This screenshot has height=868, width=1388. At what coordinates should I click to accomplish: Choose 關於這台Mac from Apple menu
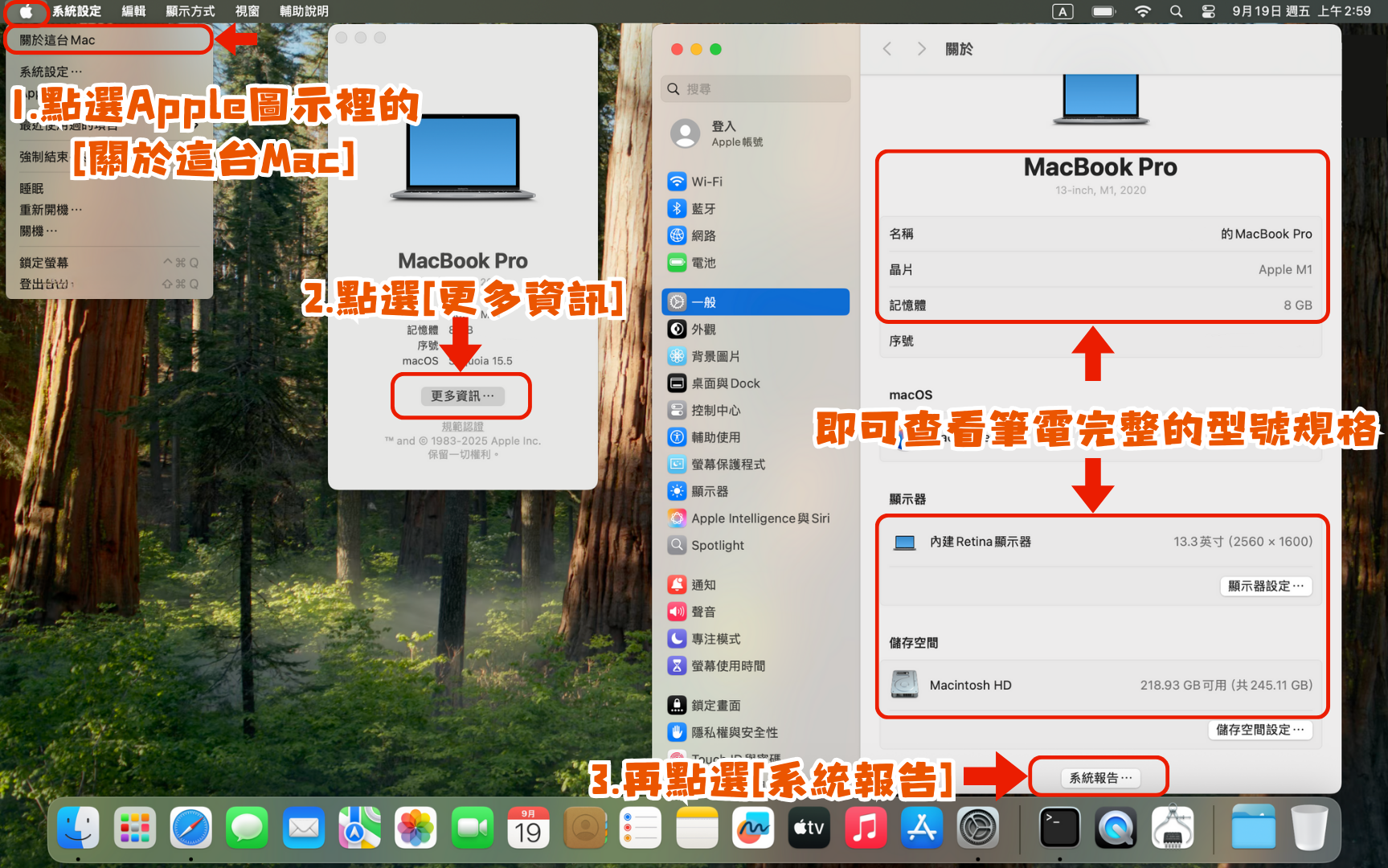[58, 40]
